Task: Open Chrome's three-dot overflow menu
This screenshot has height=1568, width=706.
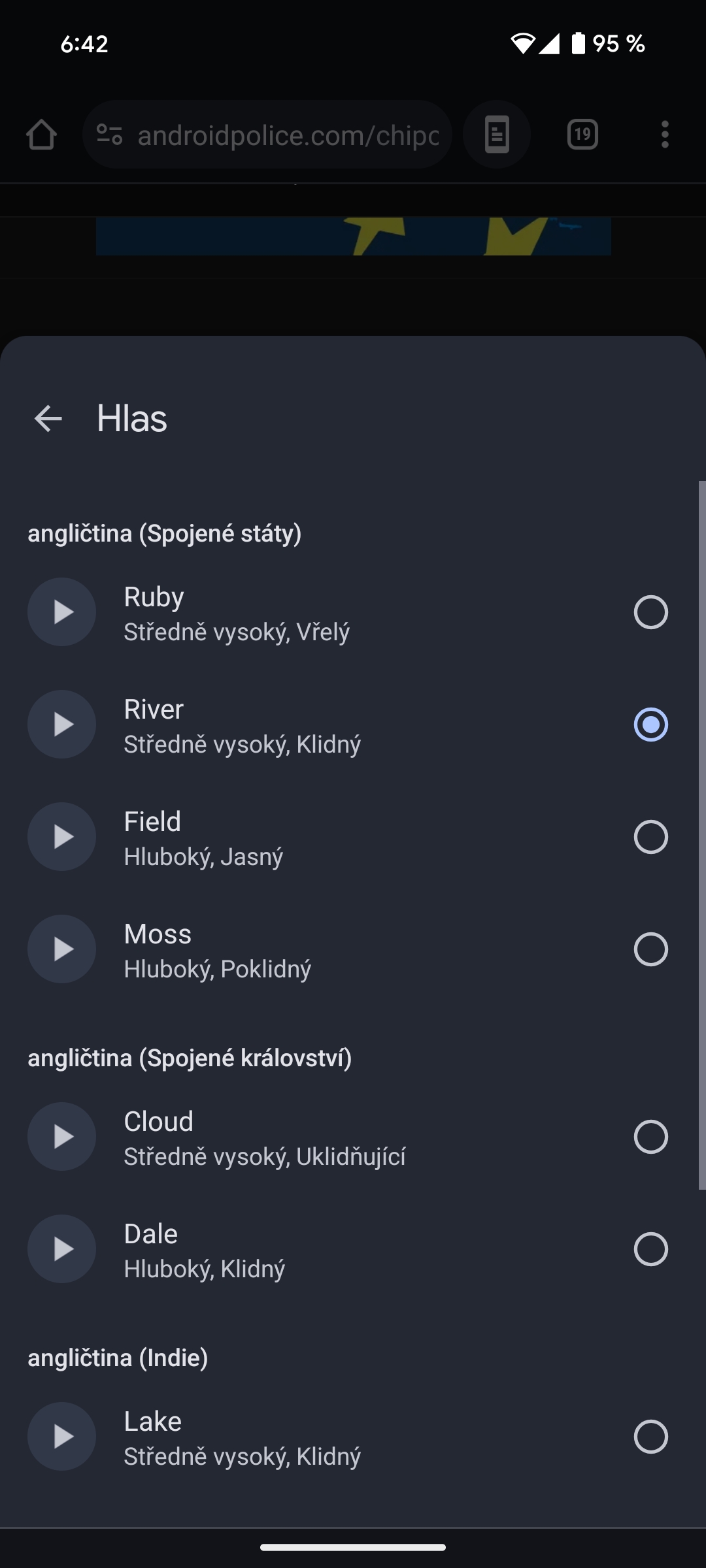Action: point(664,135)
